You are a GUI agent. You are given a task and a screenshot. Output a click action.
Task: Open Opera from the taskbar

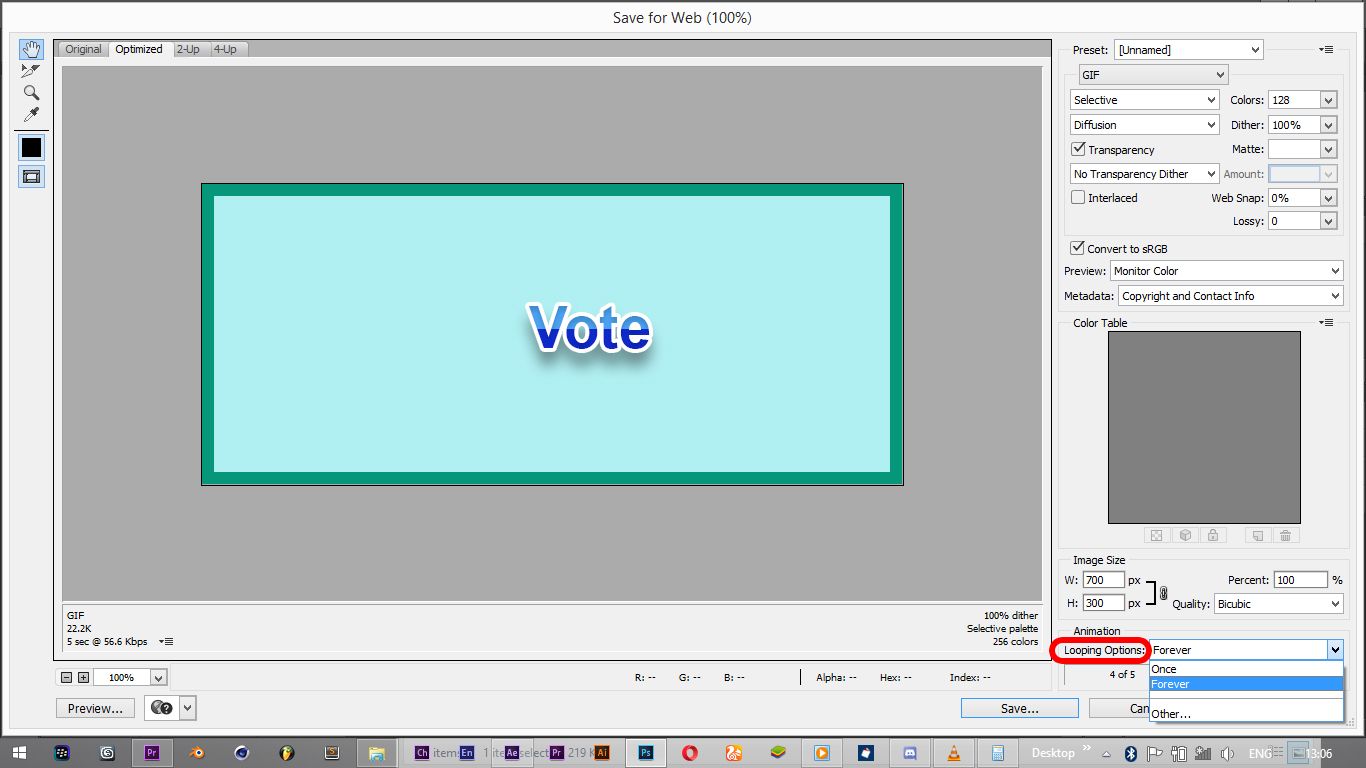(690, 753)
